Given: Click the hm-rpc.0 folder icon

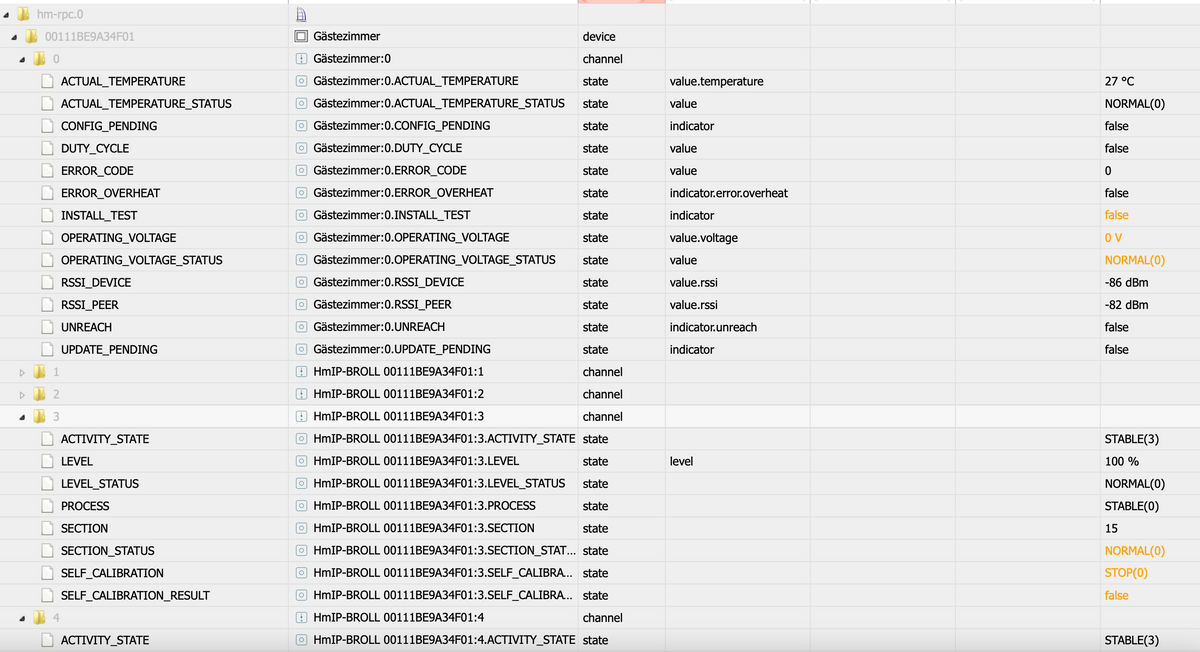Looking at the screenshot, I should point(24,14).
